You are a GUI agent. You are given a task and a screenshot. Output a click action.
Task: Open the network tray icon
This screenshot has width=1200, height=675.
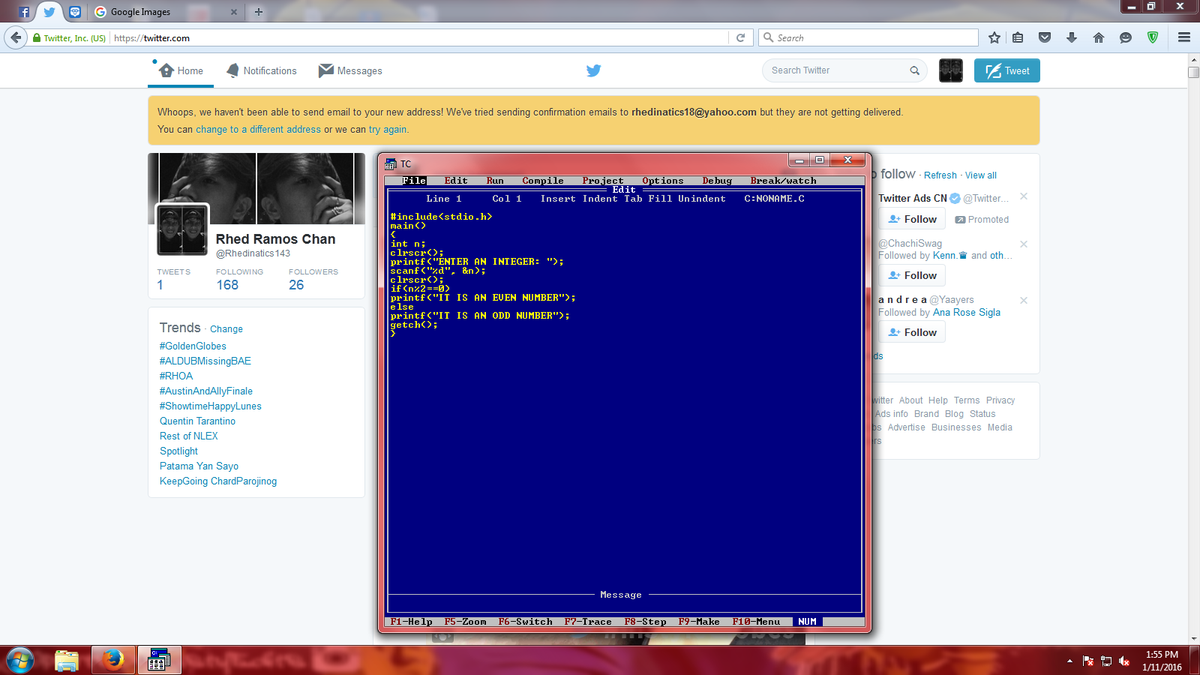coord(1106,660)
